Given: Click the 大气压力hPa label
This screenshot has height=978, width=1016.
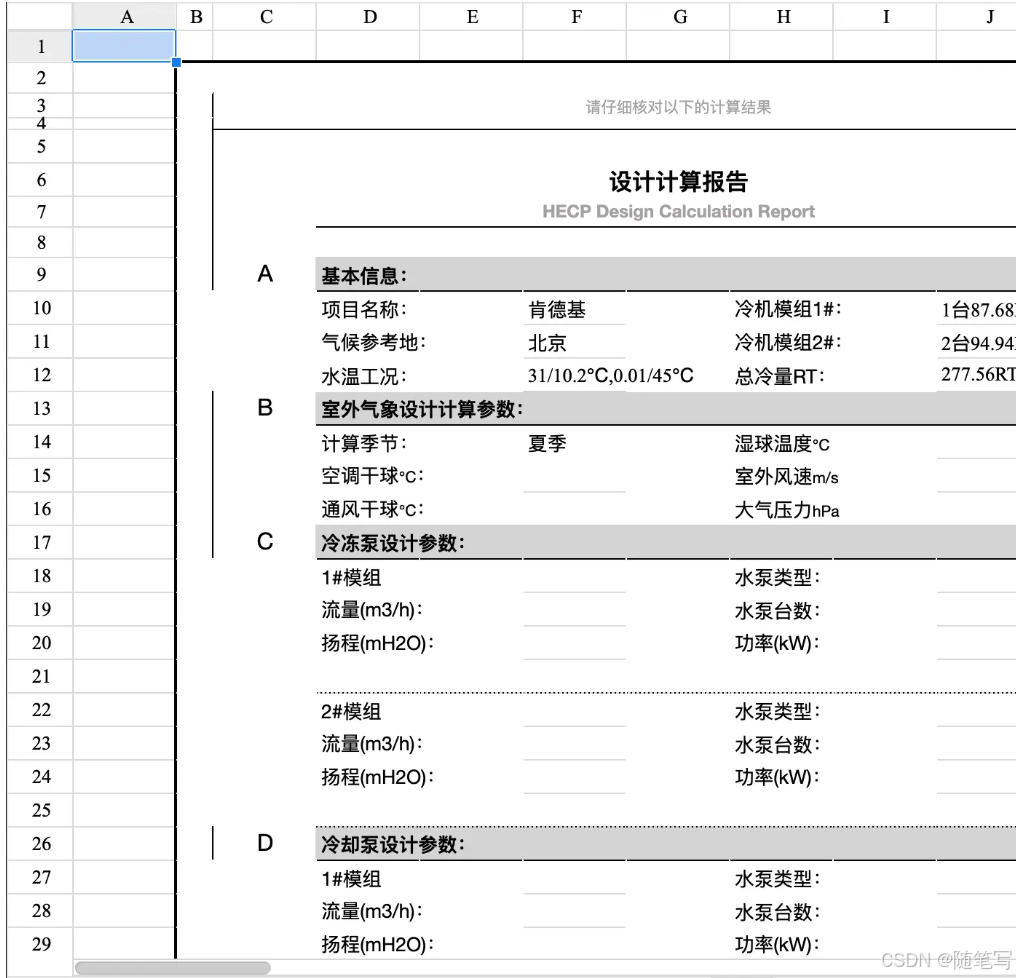Looking at the screenshot, I should [787, 511].
